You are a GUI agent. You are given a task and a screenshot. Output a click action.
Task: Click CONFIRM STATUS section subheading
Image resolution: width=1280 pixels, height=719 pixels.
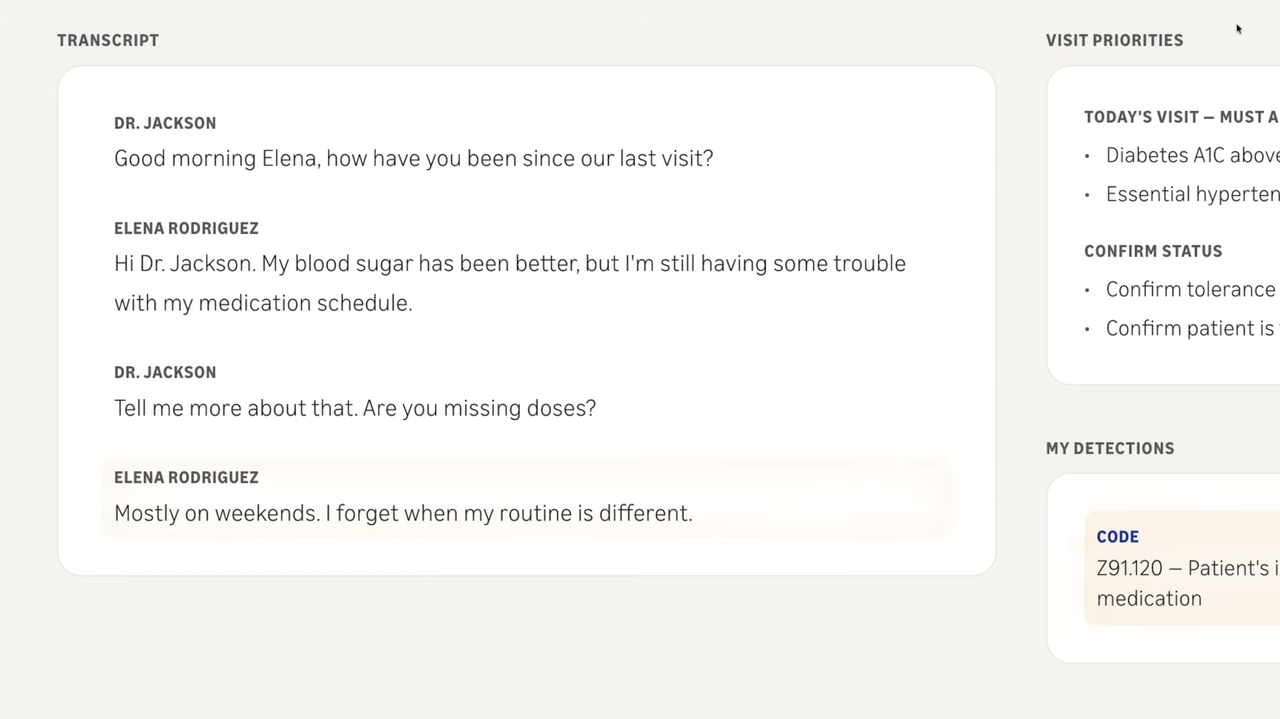tap(1153, 251)
